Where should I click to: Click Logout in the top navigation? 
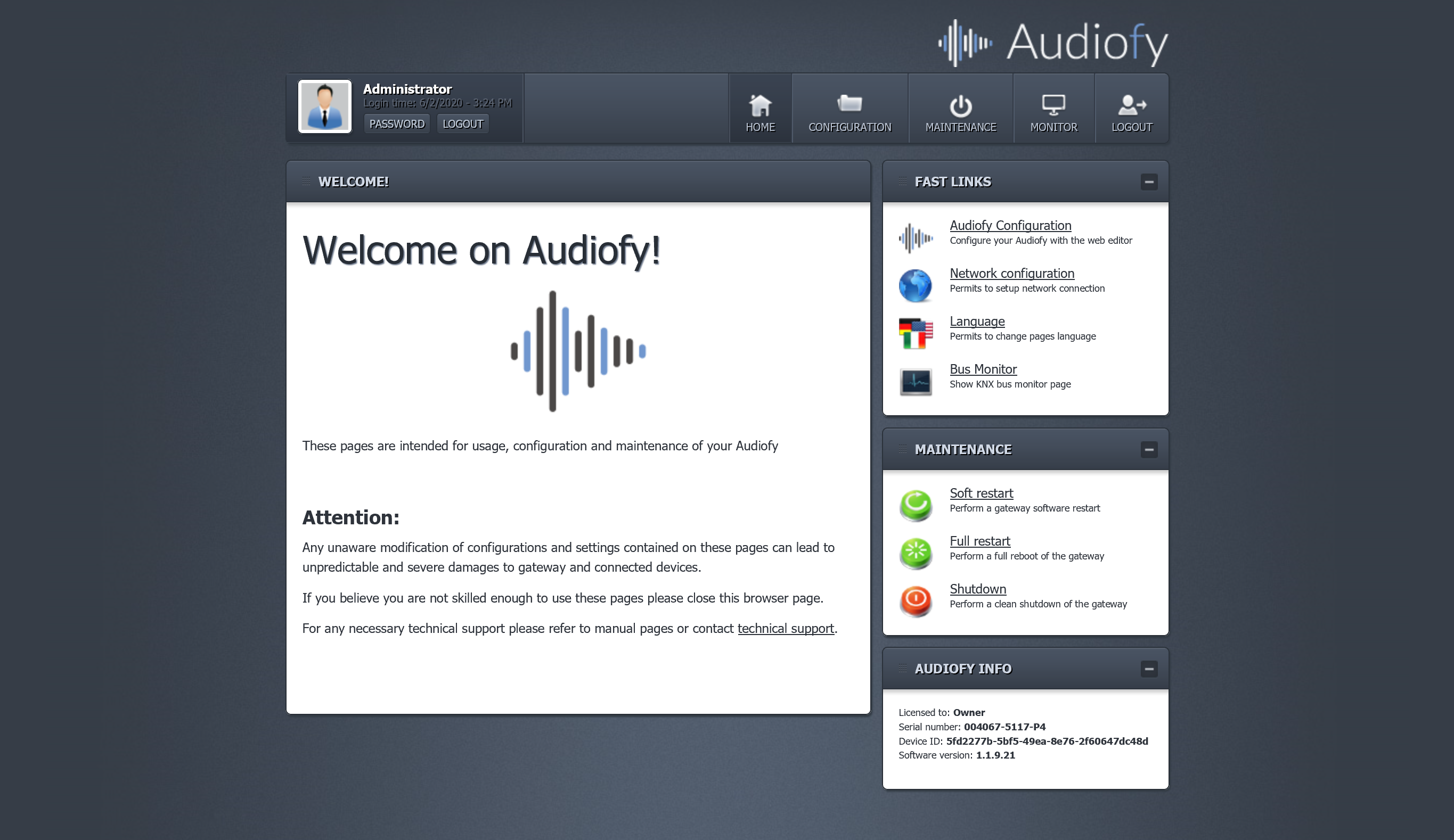pyautogui.click(x=1131, y=113)
